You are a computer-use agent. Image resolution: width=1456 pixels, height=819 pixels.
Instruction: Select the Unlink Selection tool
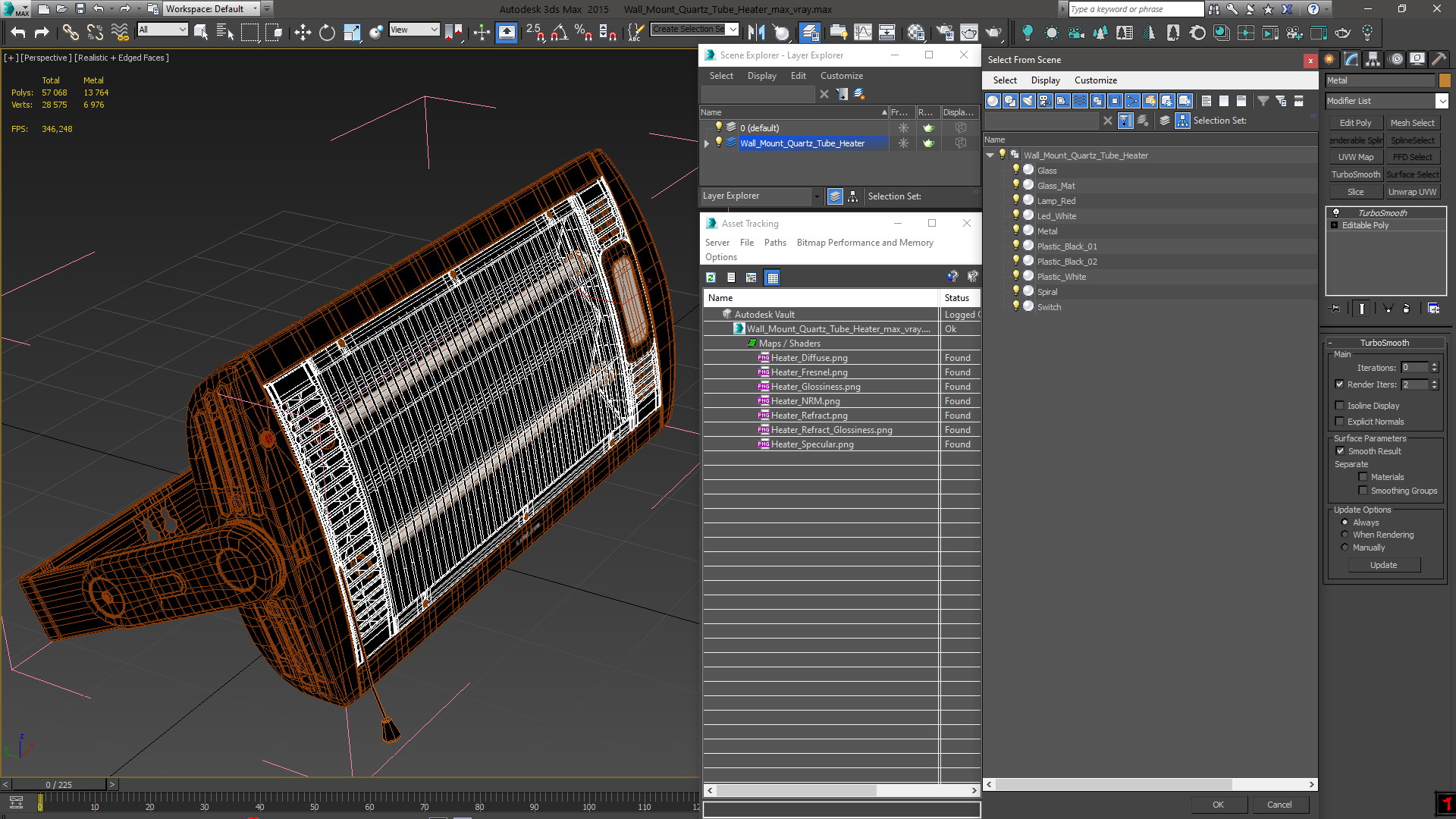tap(95, 32)
